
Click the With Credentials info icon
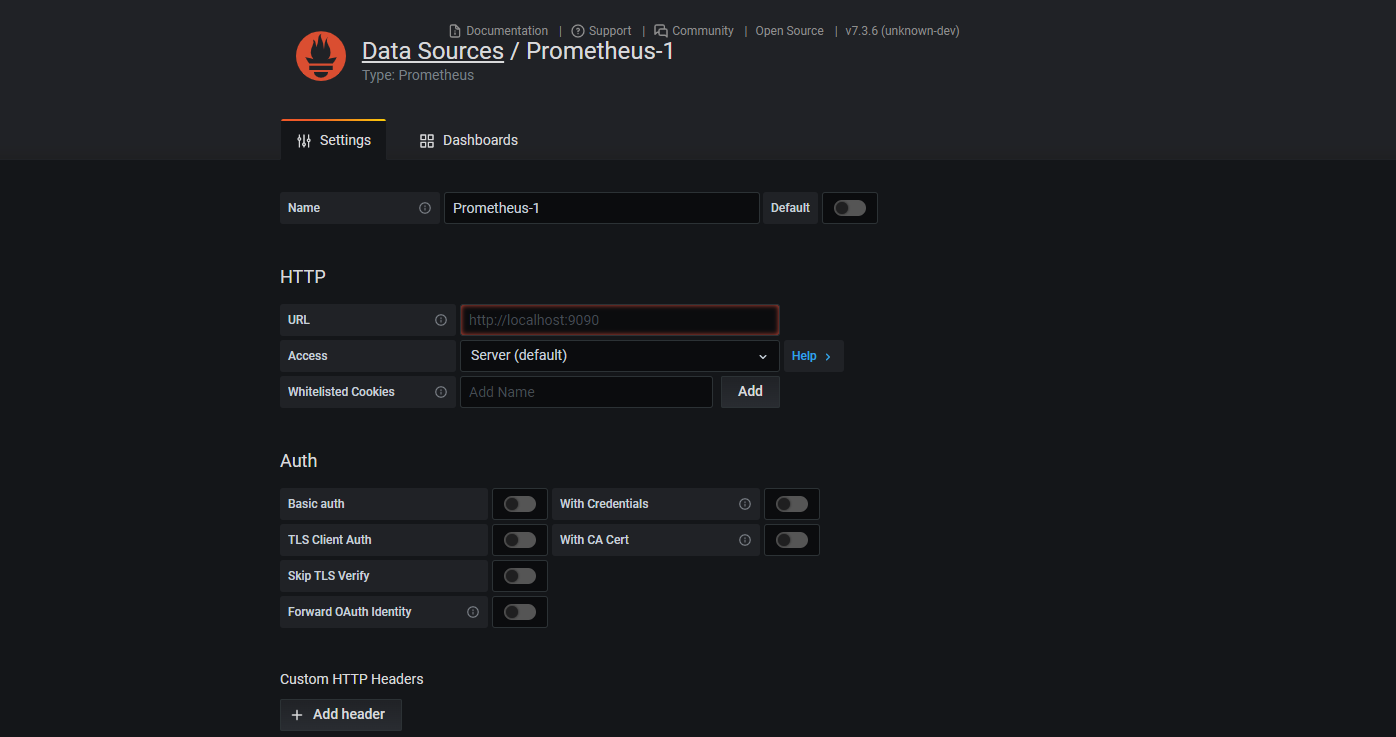click(745, 504)
